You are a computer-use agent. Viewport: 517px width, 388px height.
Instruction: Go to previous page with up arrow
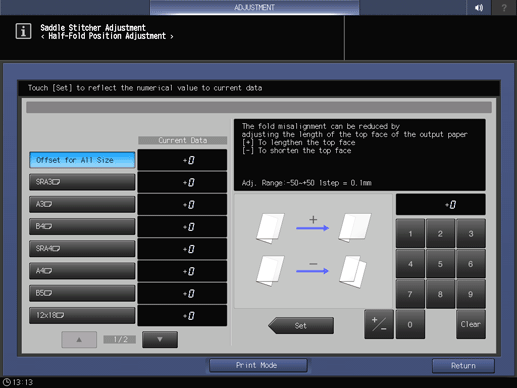(x=79, y=339)
